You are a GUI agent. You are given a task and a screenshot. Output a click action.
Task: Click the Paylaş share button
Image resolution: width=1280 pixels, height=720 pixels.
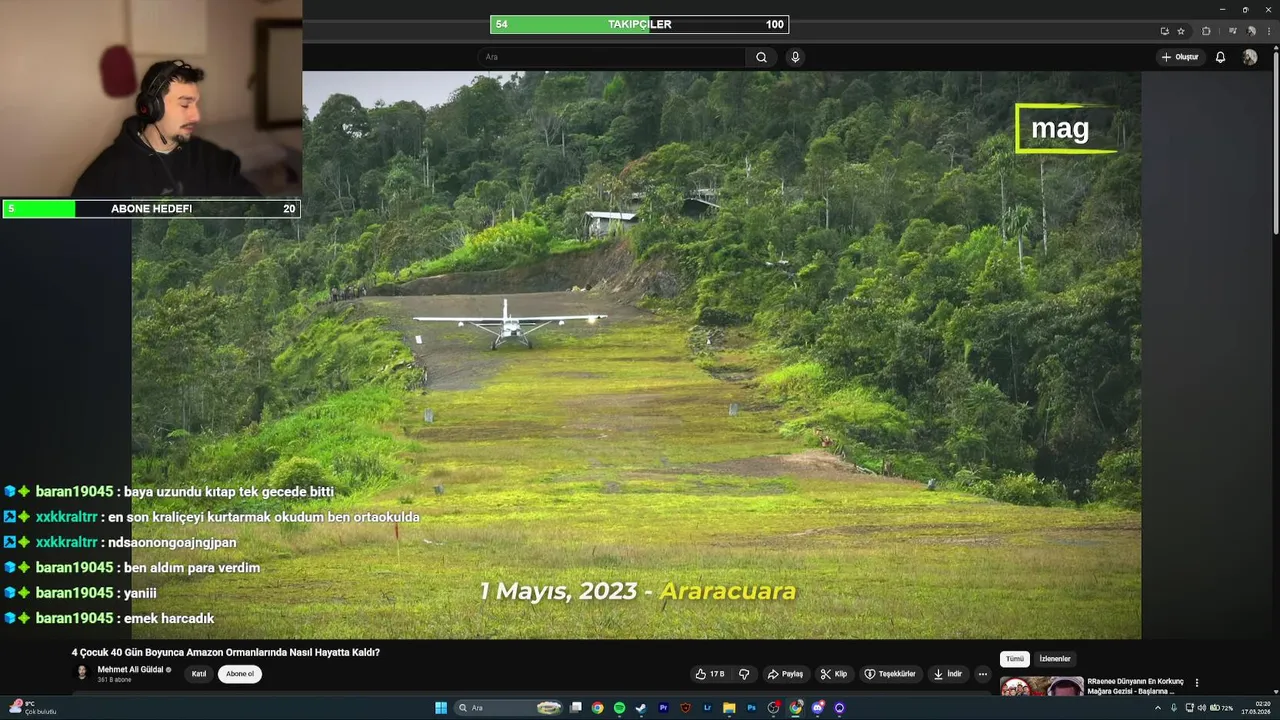point(785,674)
